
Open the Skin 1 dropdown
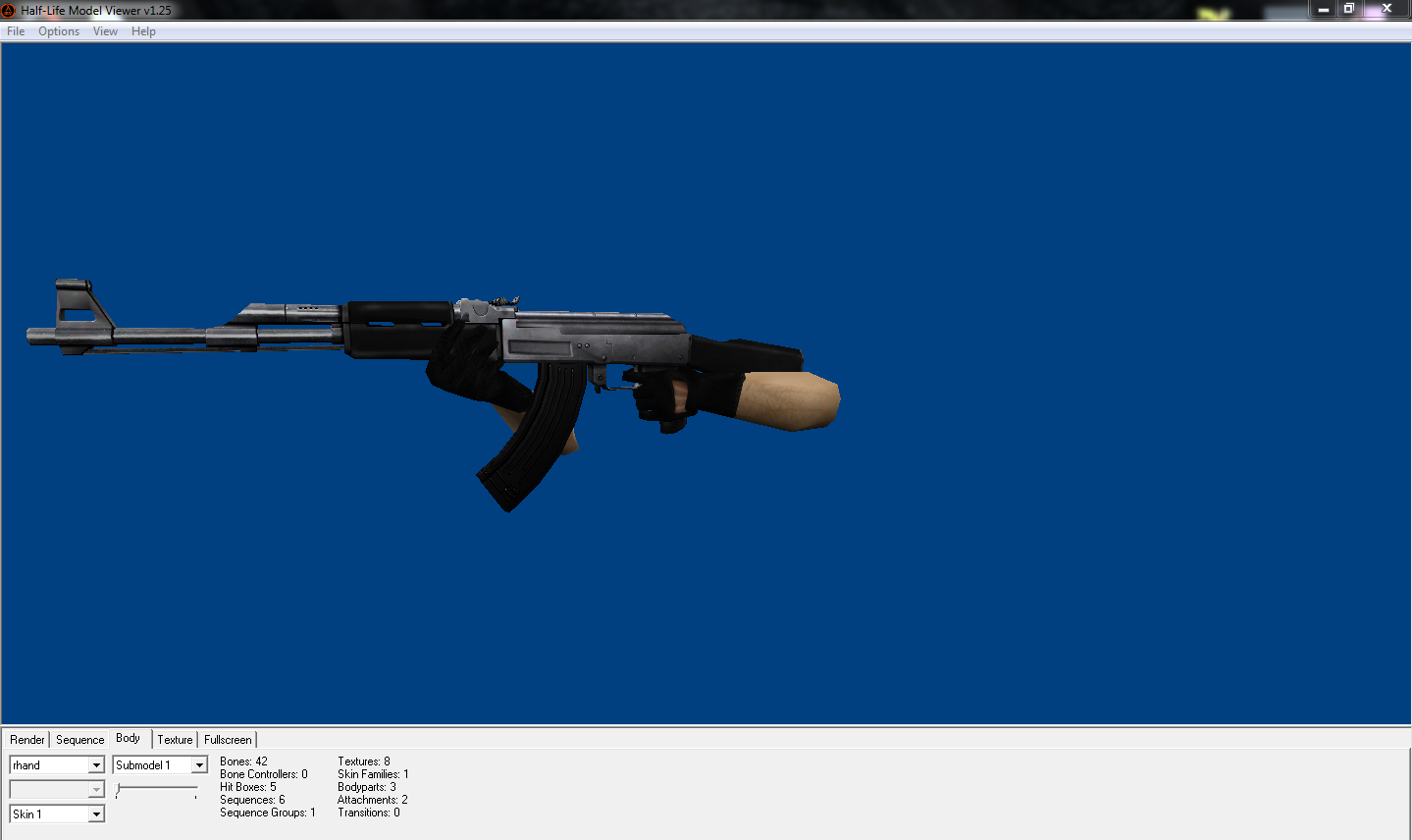pos(96,814)
